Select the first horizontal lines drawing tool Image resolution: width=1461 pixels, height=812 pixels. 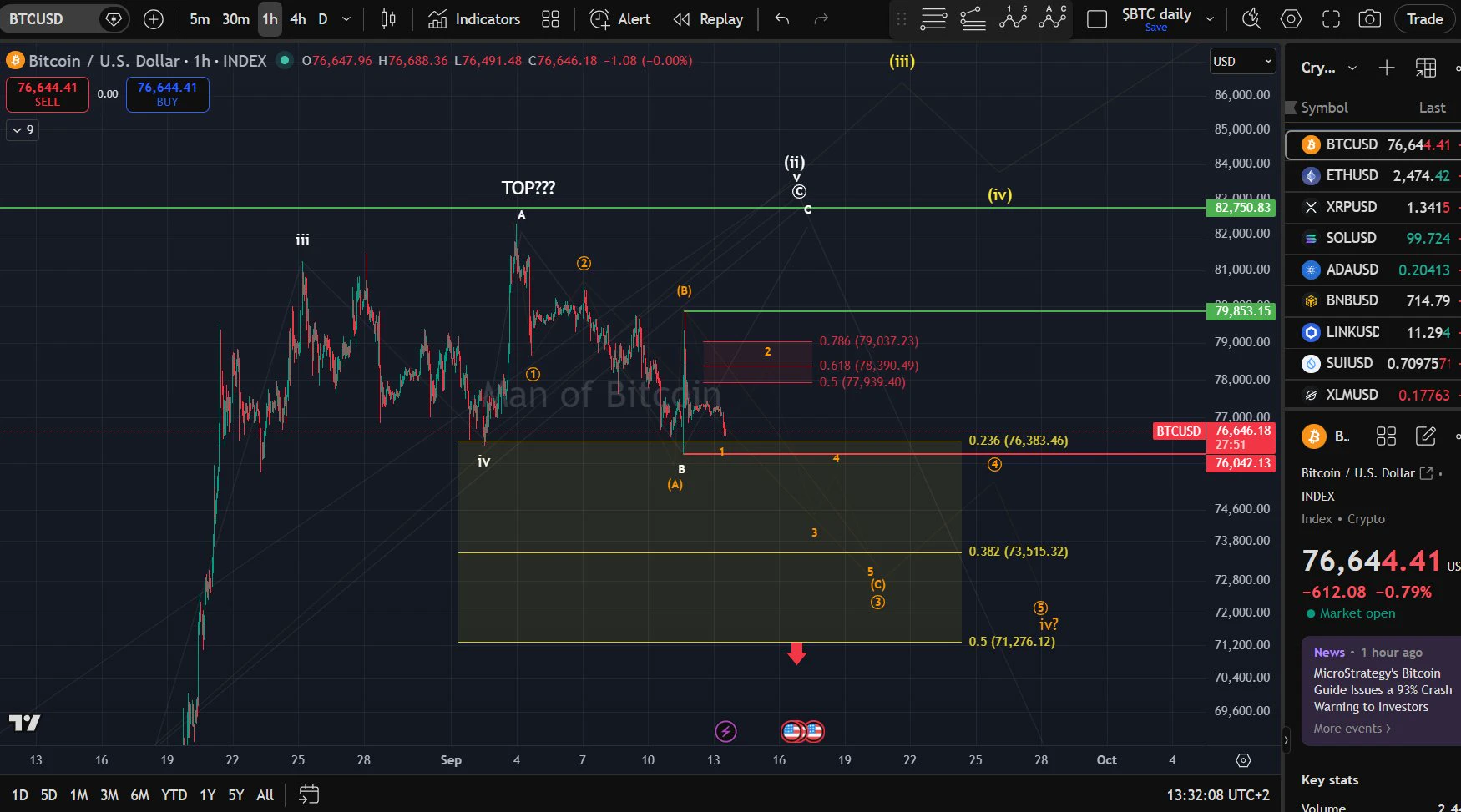[933, 18]
